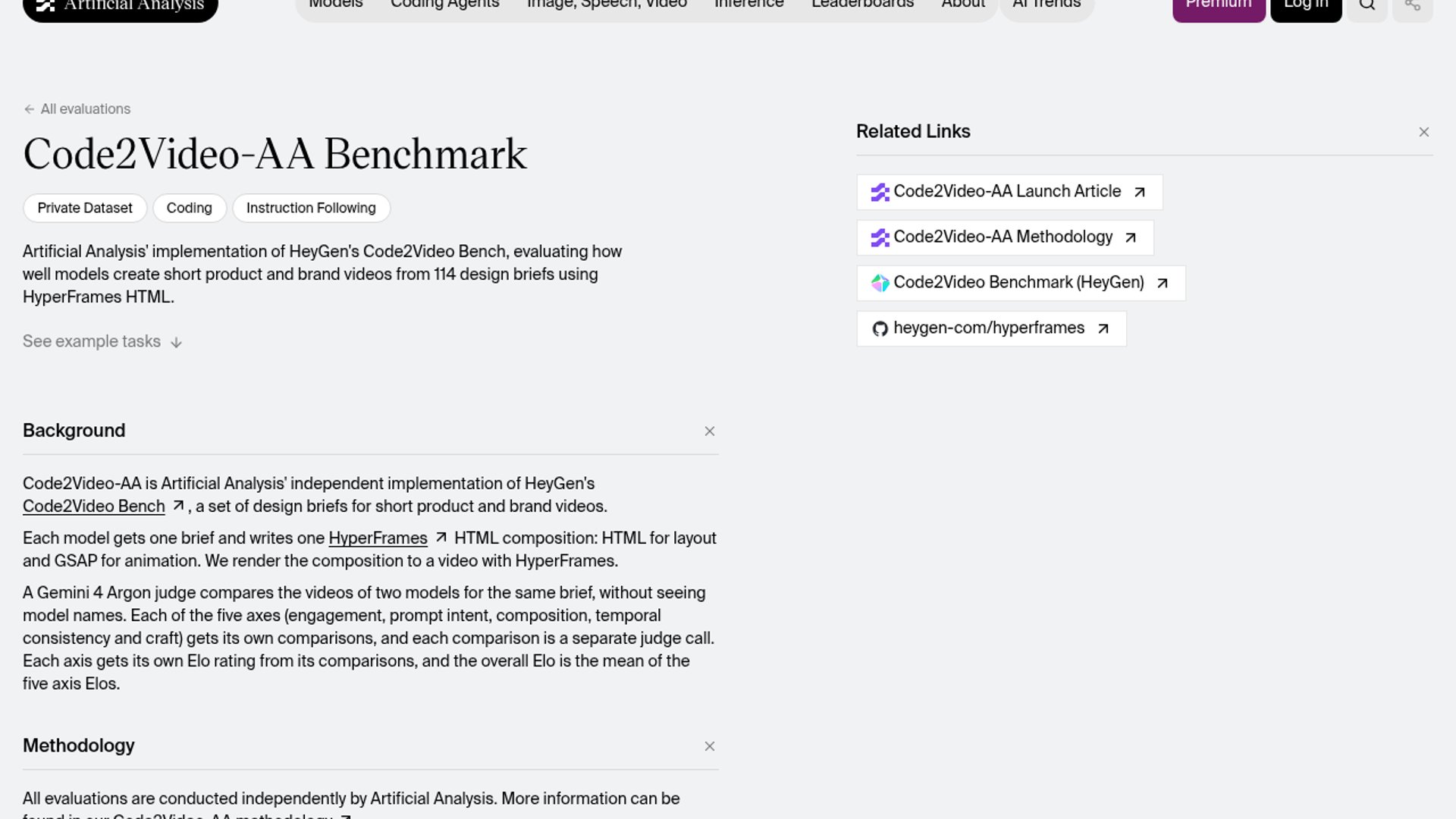Select the Instruction Following tag
The image size is (1456, 819).
pos(311,209)
